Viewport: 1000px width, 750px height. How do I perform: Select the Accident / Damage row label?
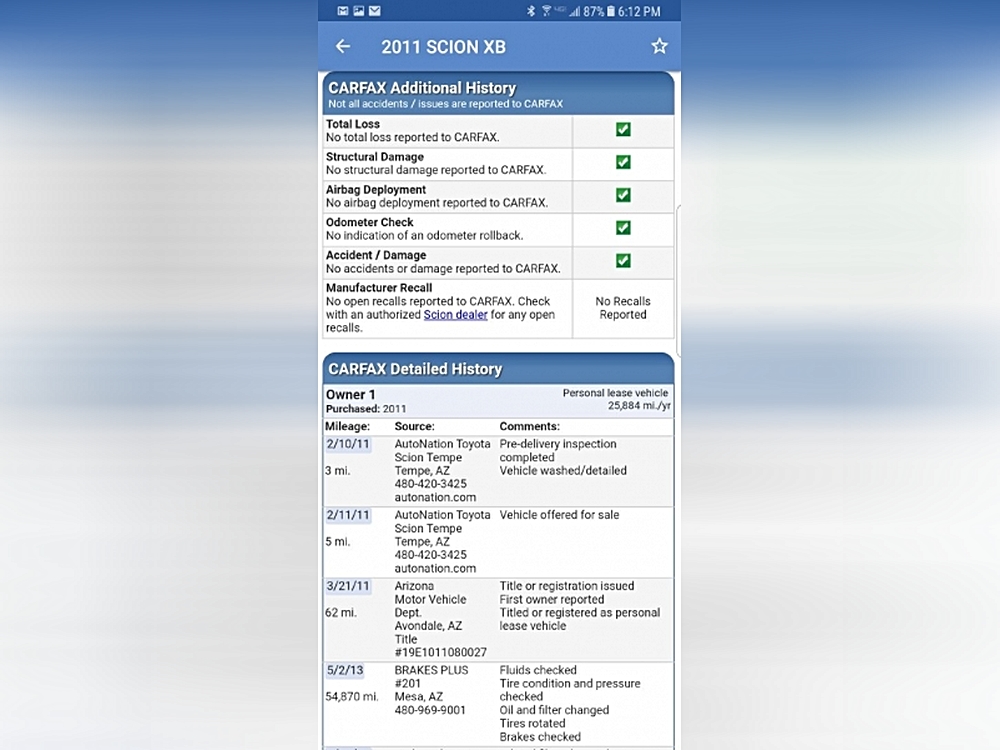click(x=376, y=255)
